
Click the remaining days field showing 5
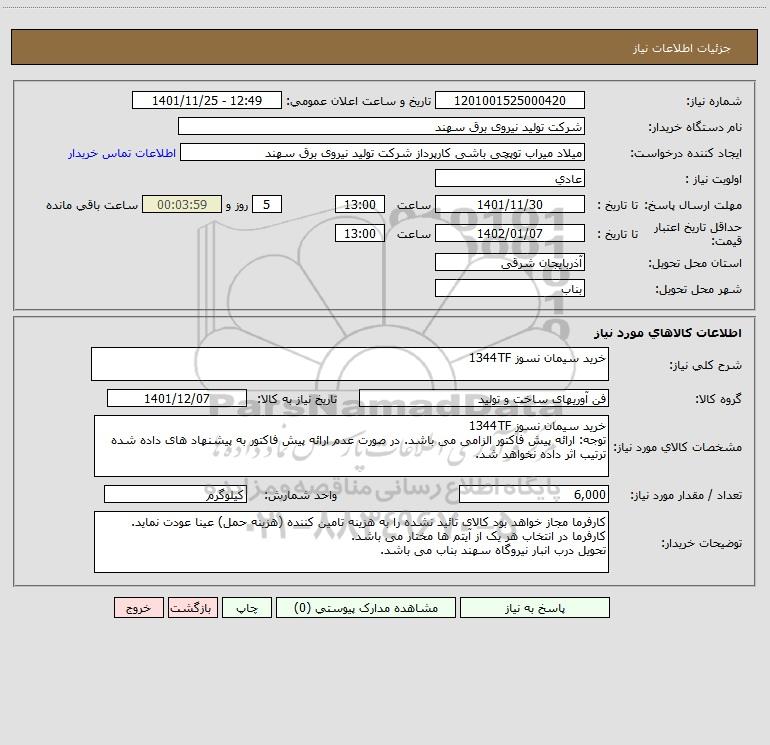(x=267, y=204)
